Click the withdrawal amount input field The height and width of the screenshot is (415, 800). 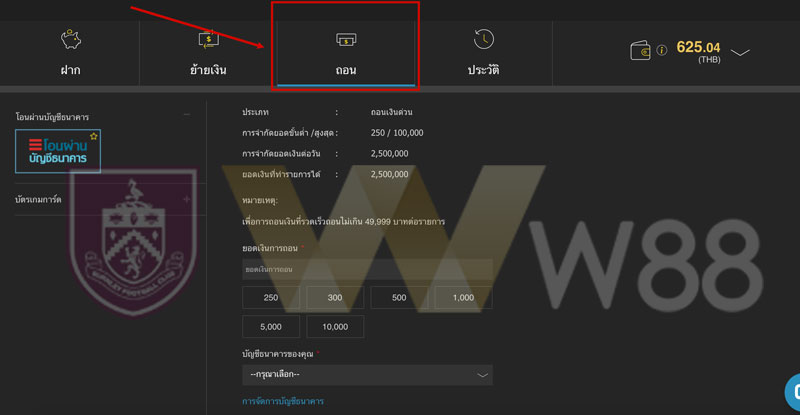[367, 269]
